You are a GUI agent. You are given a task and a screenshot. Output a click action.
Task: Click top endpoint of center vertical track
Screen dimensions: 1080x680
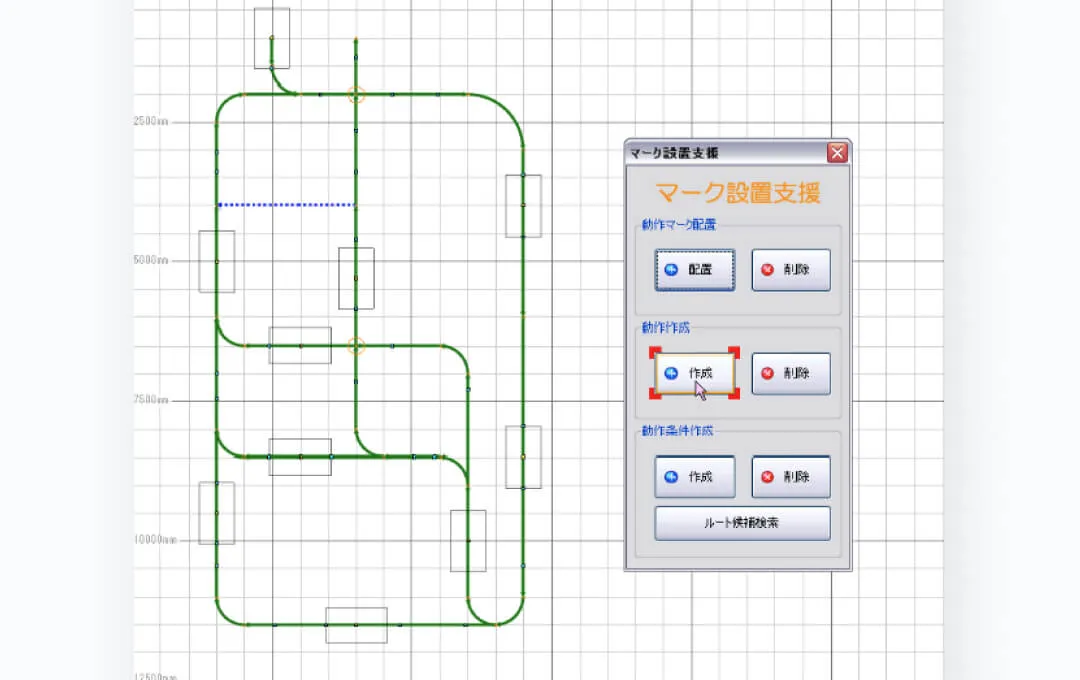coord(356,40)
